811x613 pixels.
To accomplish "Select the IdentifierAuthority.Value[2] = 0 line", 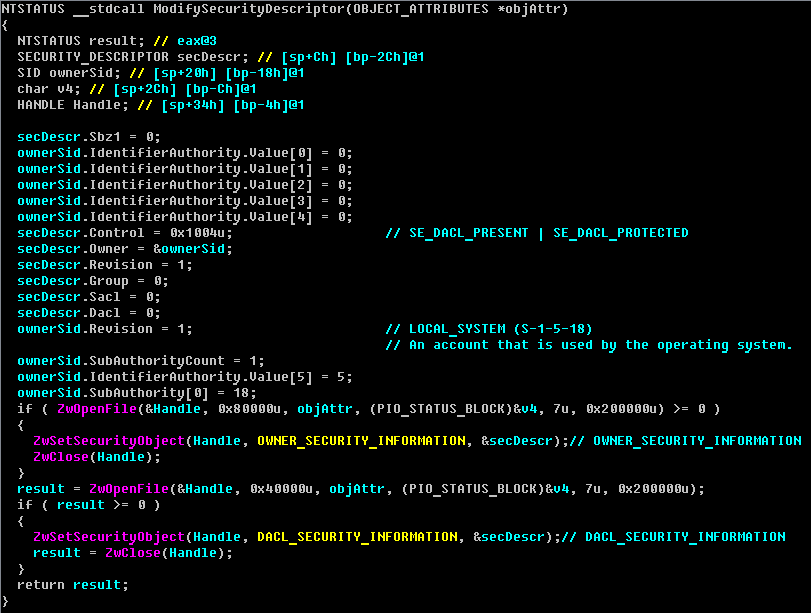I will 185,185.
